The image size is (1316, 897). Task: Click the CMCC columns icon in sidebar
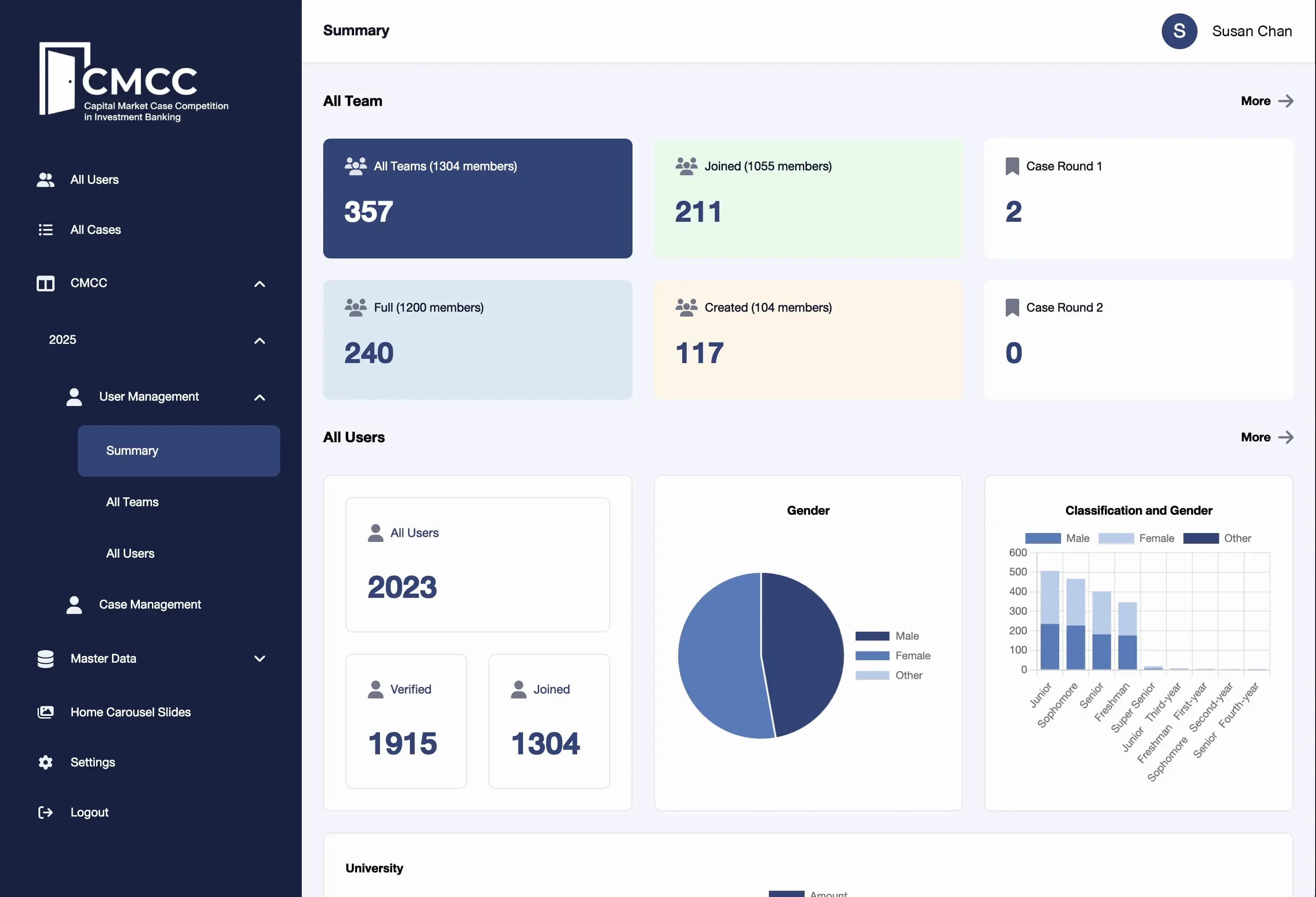click(45, 283)
